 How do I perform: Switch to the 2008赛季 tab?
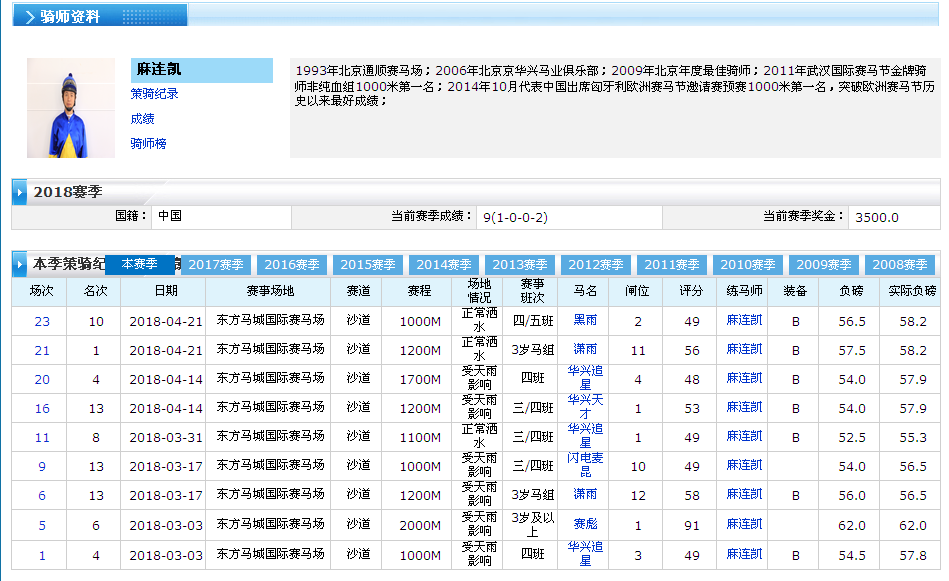[900, 265]
